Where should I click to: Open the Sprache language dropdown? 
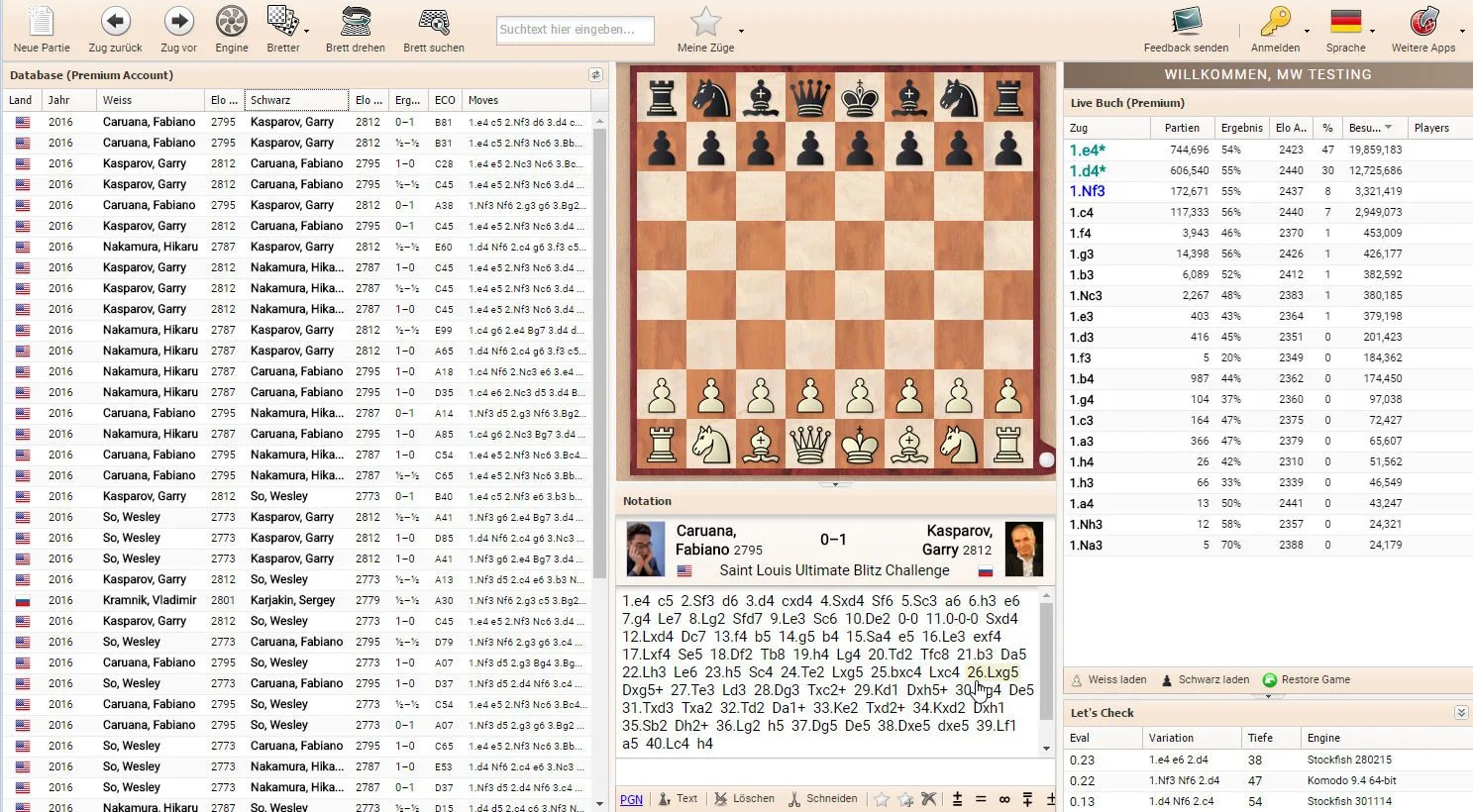click(x=1374, y=32)
